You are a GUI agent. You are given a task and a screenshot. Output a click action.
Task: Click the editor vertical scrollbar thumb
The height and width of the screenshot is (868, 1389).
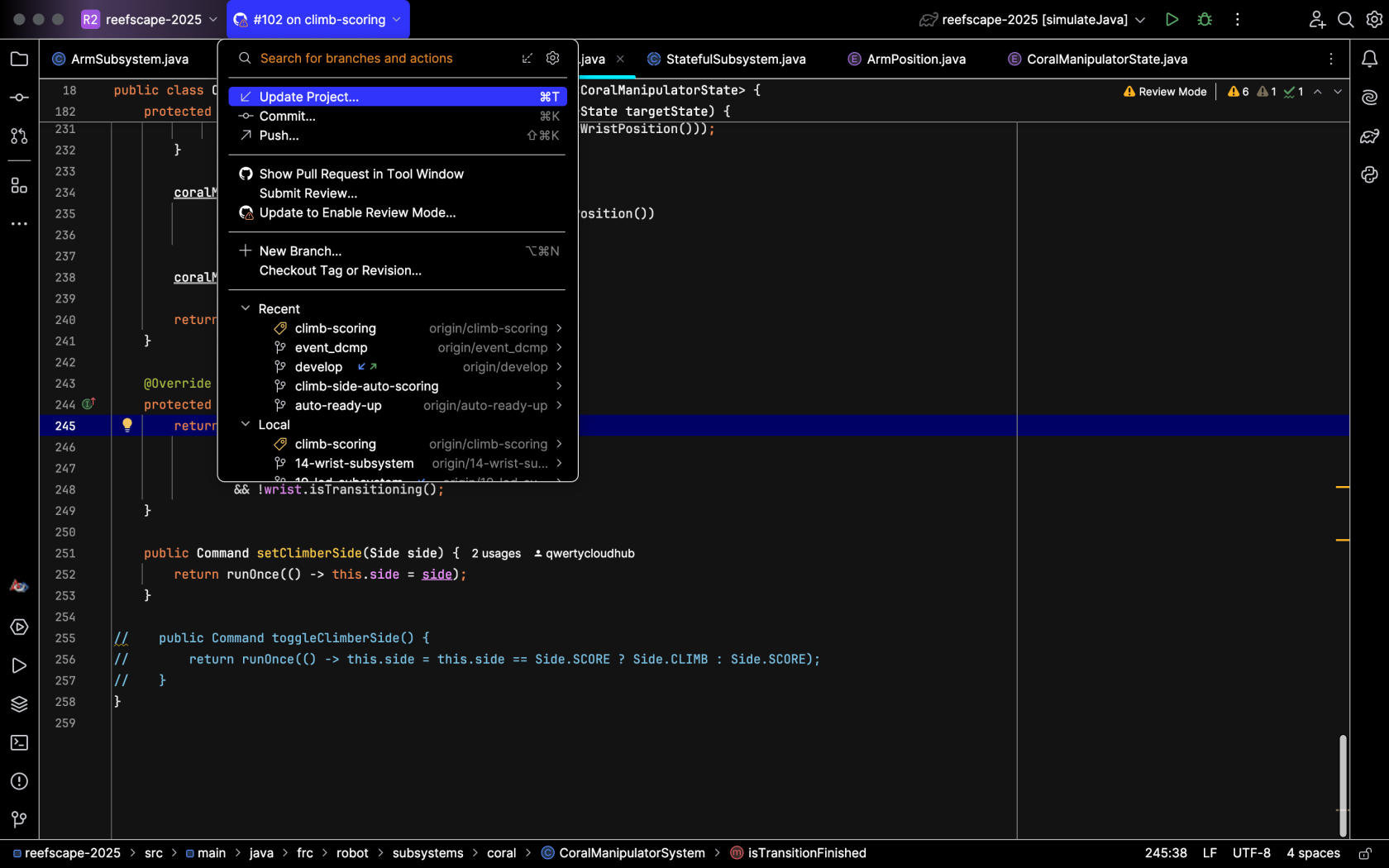1343,785
